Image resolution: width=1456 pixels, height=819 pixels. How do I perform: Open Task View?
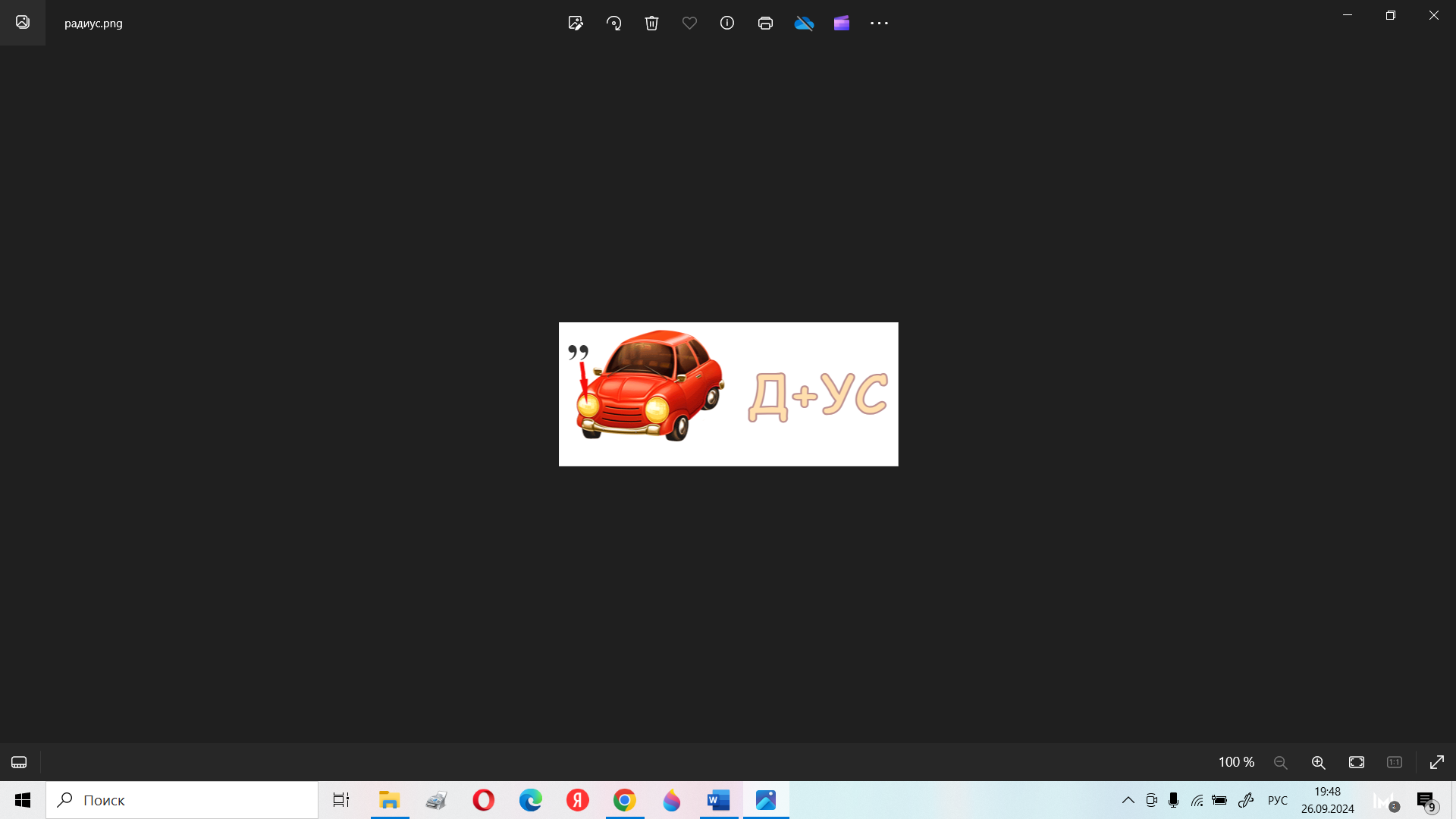tap(341, 800)
